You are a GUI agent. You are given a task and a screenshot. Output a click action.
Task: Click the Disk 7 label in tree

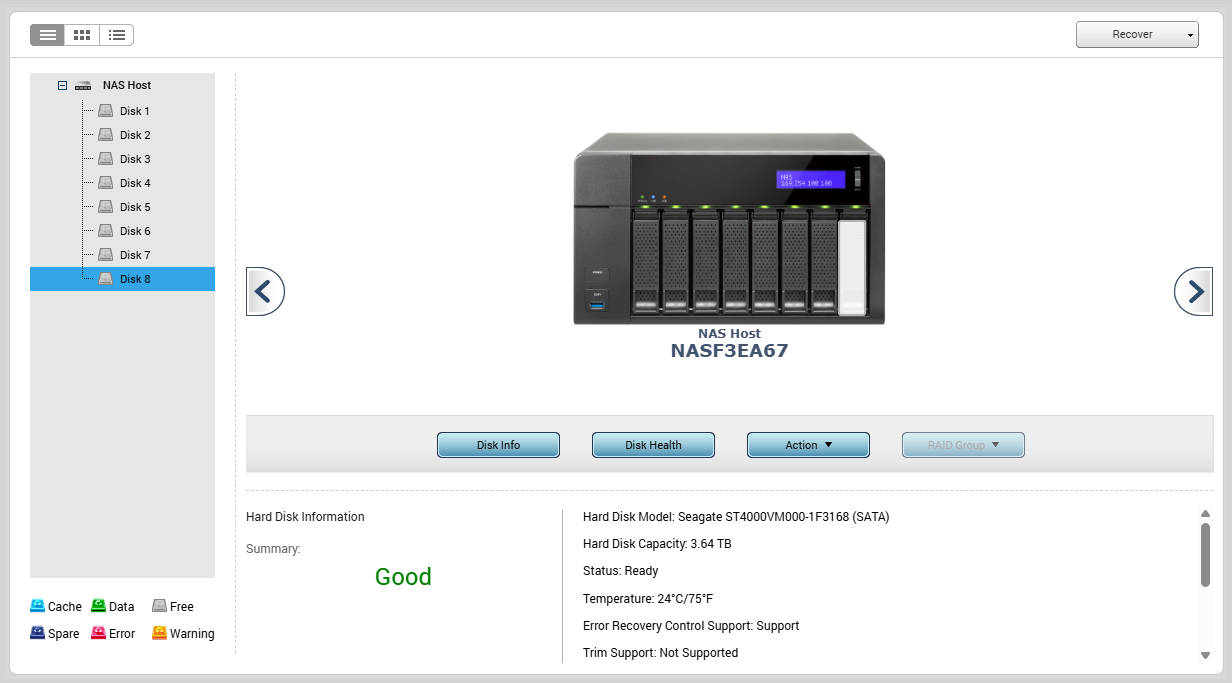coord(135,255)
